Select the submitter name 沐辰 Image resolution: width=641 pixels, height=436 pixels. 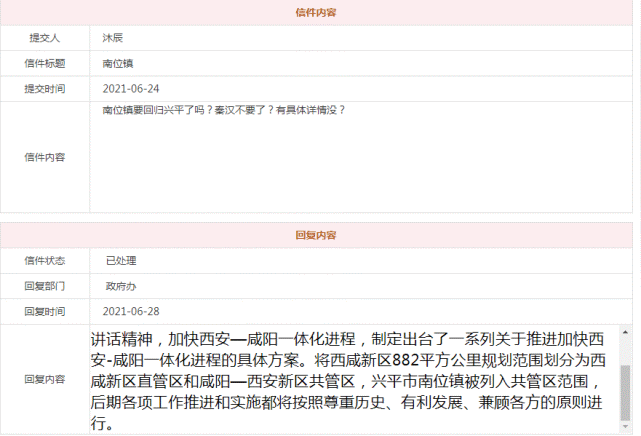coord(112,38)
